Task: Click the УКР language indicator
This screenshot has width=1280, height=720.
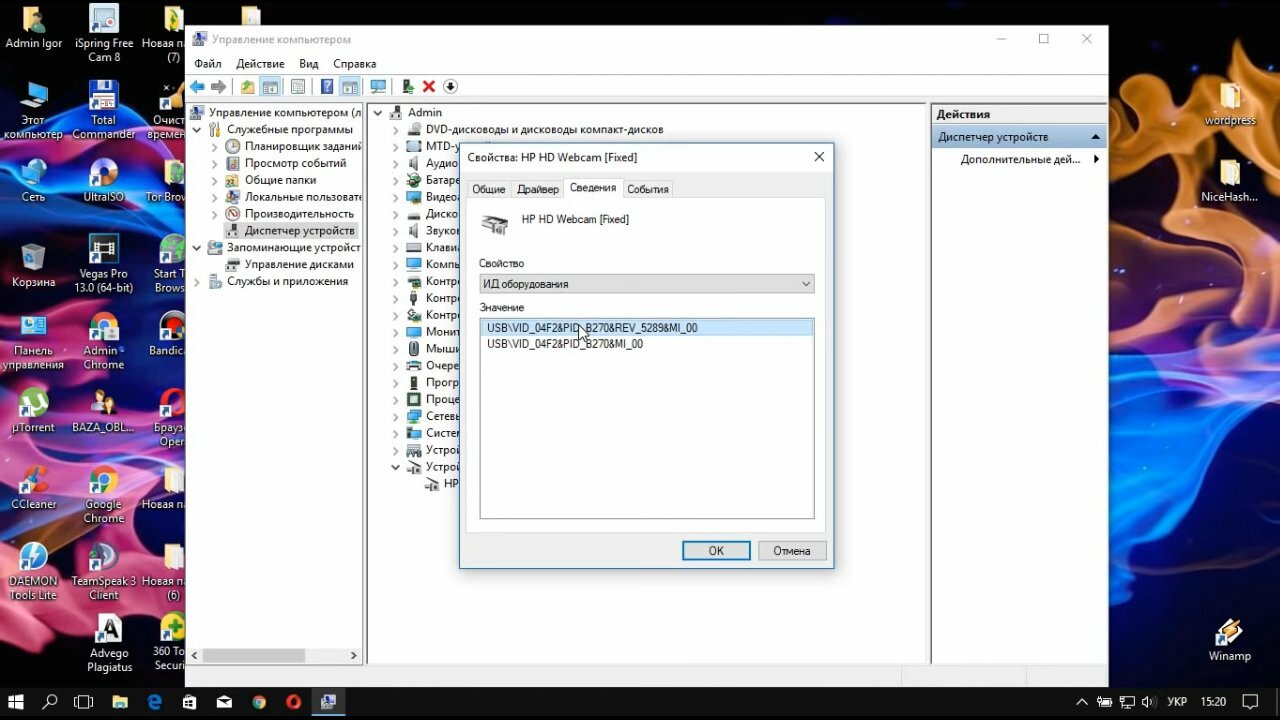Action: tap(1177, 702)
